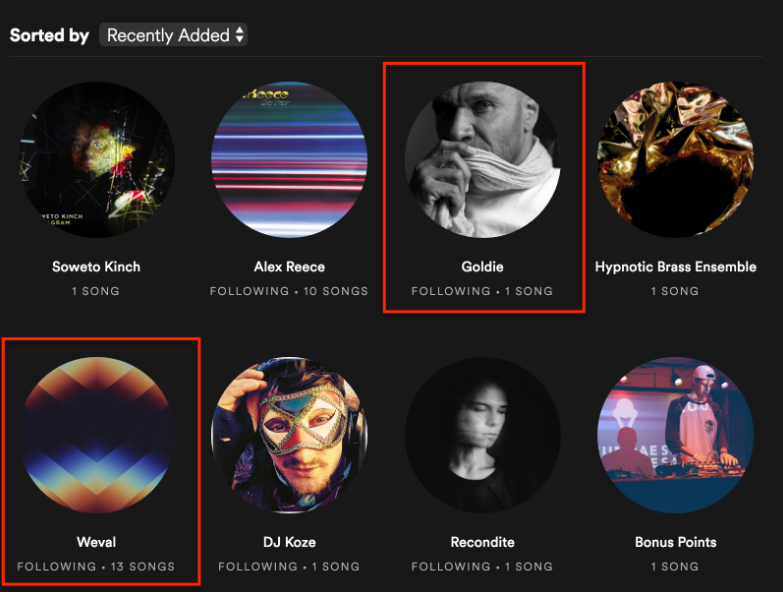Open Hypnotic Brass Ensemble name link
The image size is (783, 592).
tap(675, 267)
